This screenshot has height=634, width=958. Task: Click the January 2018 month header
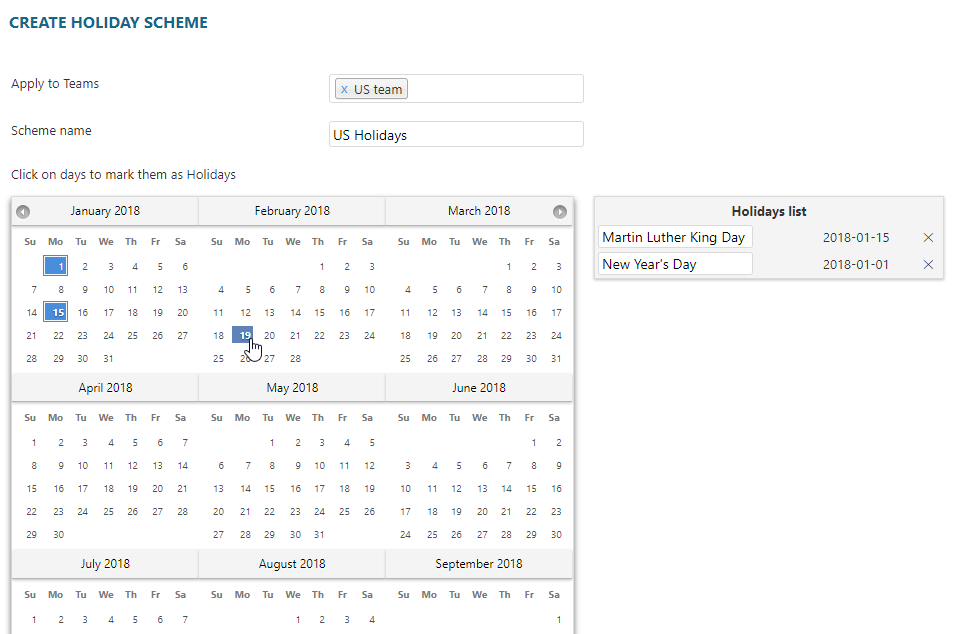coord(105,211)
